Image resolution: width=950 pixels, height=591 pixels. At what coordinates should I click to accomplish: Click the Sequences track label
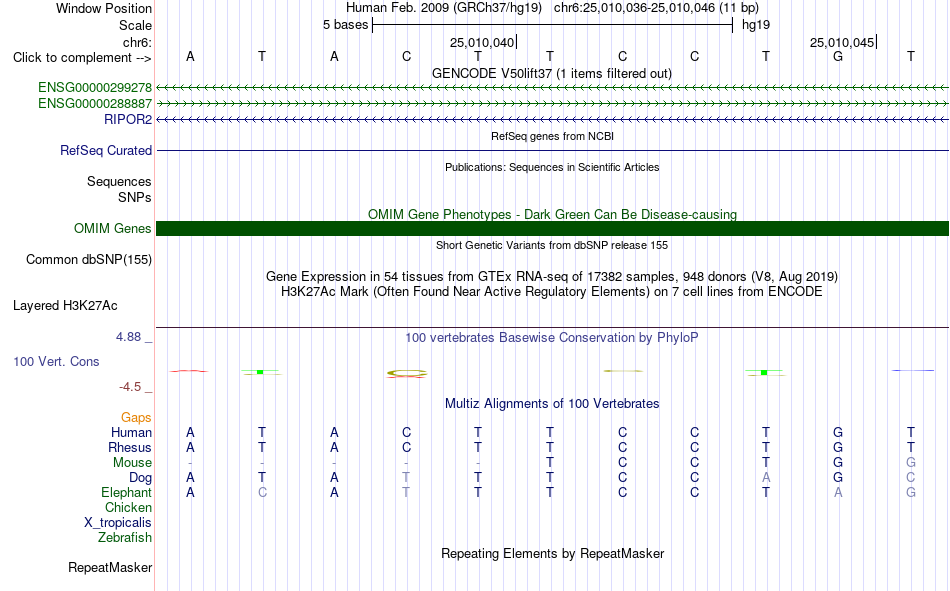119,181
